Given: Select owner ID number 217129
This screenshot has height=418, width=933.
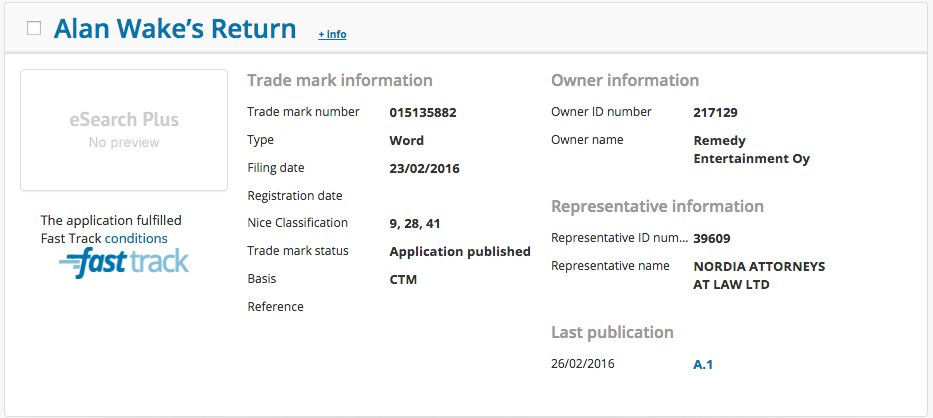Looking at the screenshot, I should [x=715, y=113].
